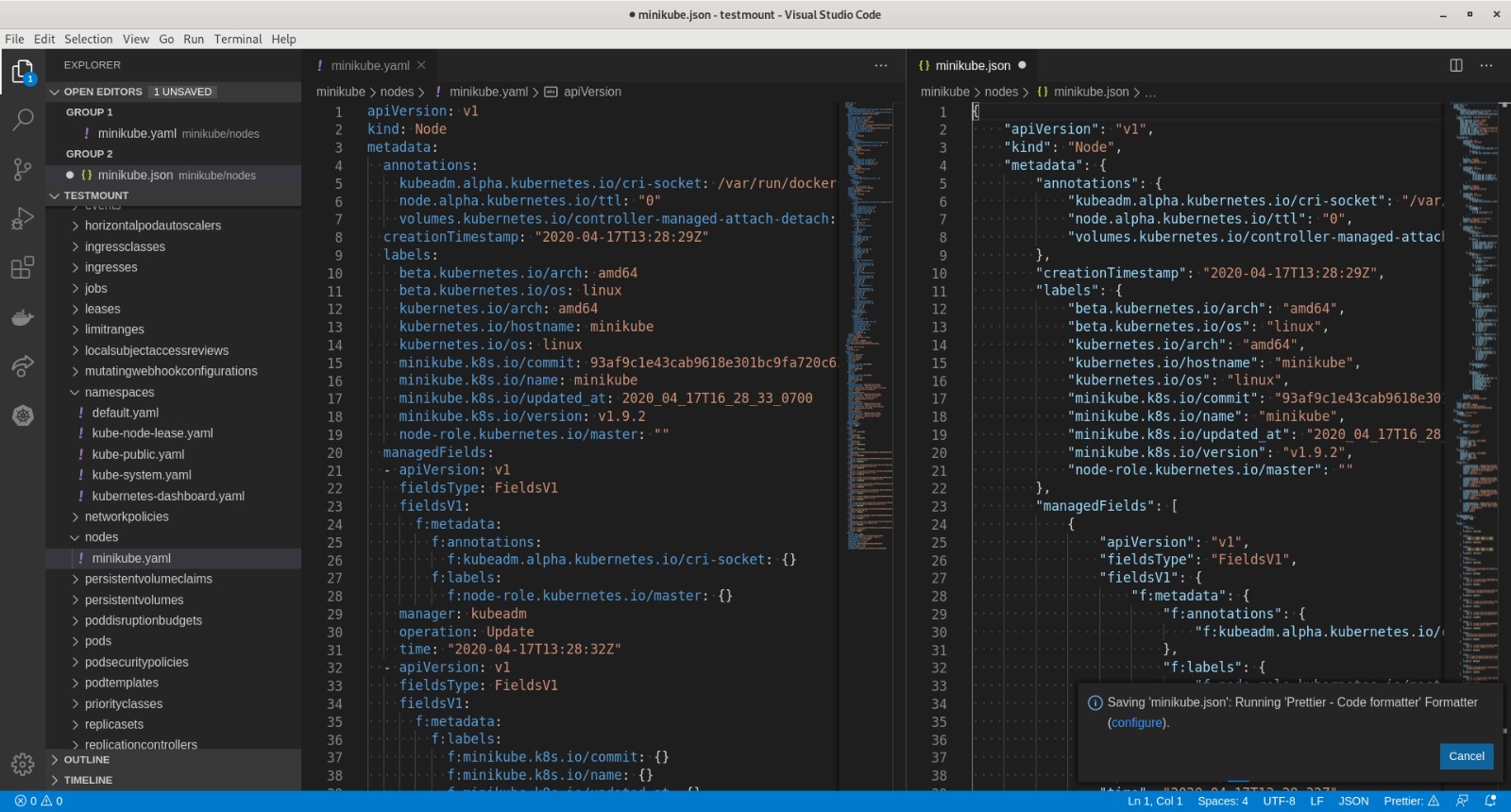This screenshot has width=1511, height=812.
Task: Click the JSON editor minimap
Action: coord(1474,444)
